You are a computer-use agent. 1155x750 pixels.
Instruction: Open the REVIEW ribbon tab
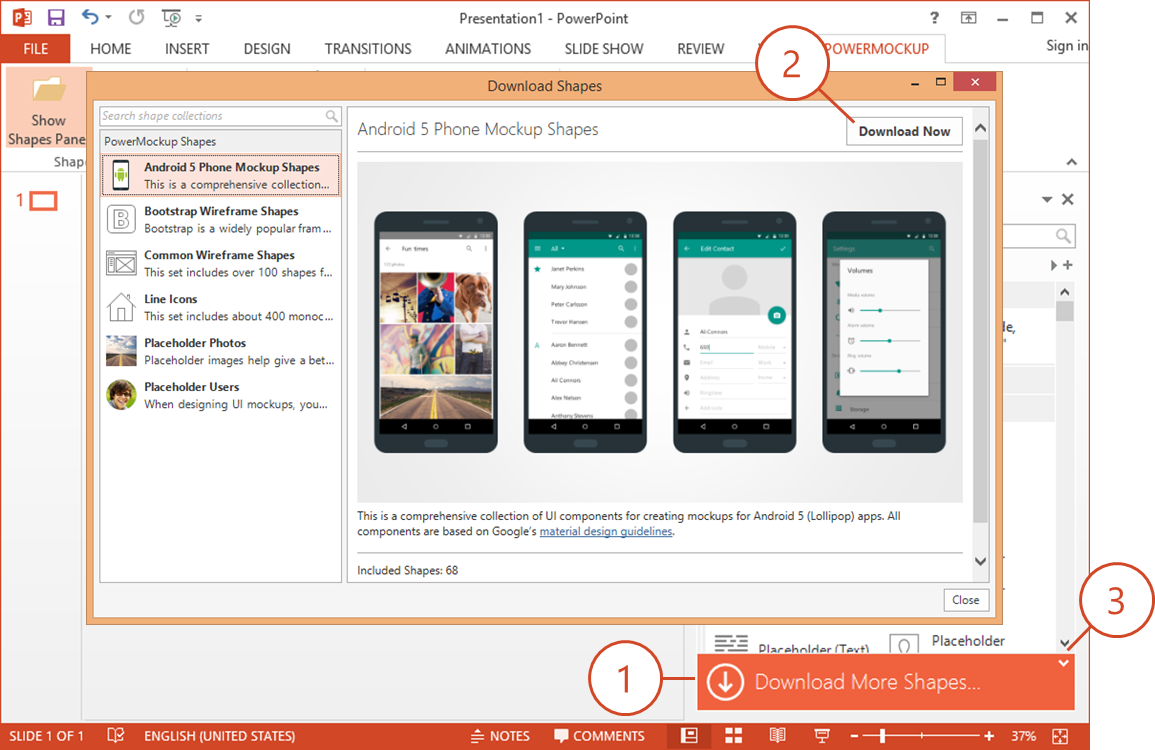701,49
